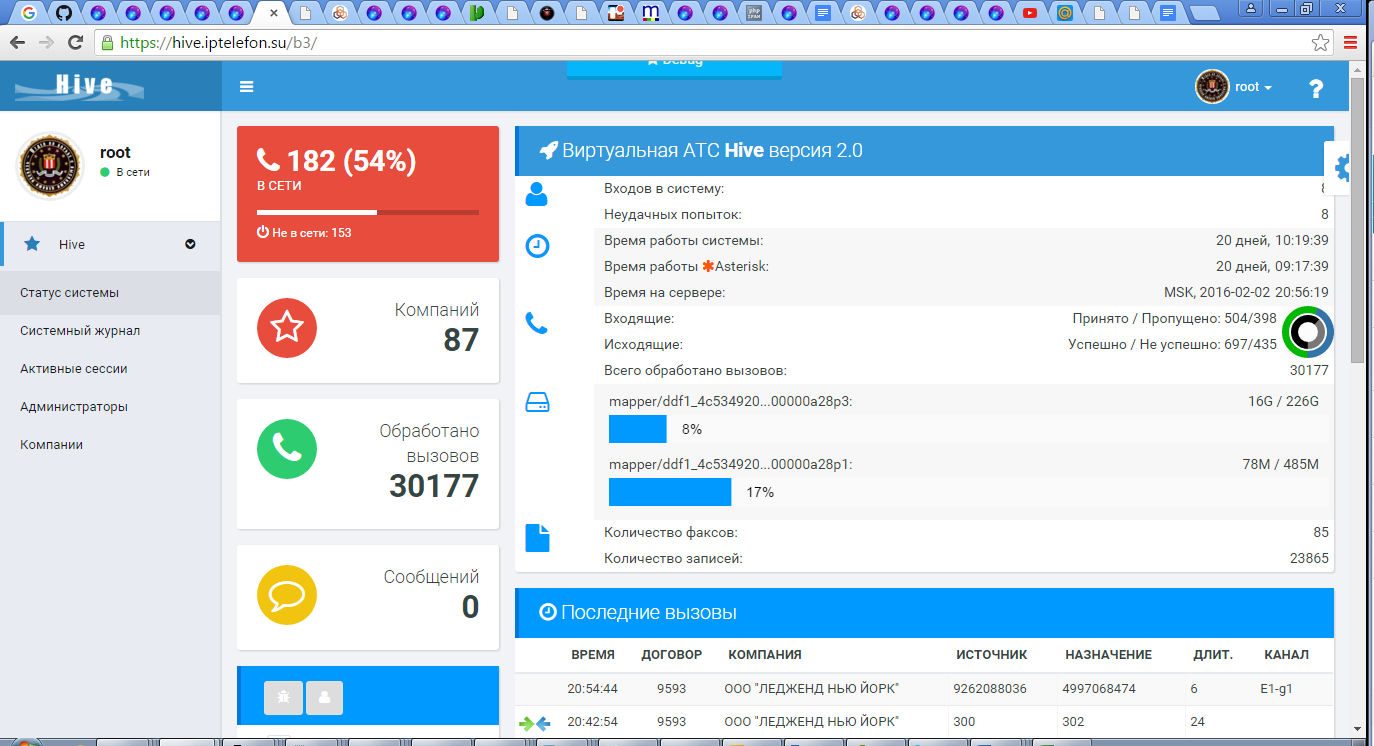Click the online users progress bar on red card
This screenshot has height=746, width=1374.
368,212
